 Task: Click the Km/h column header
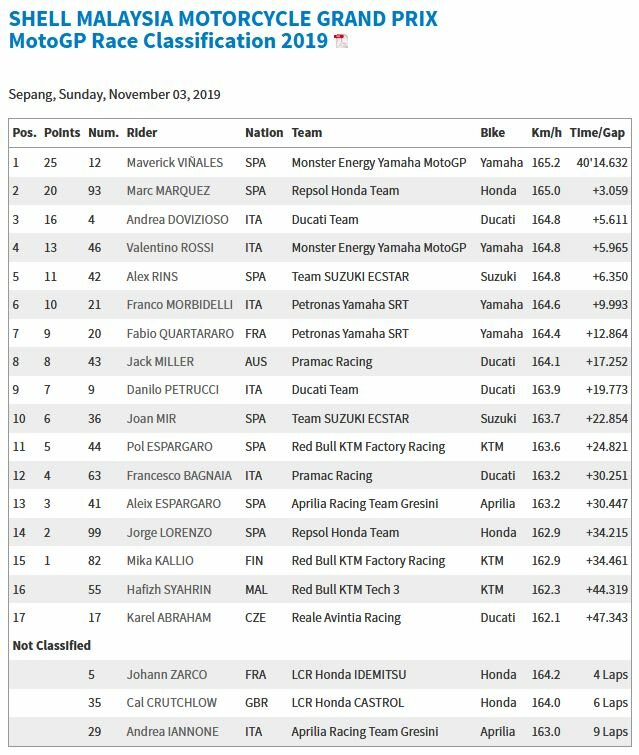tap(547, 133)
